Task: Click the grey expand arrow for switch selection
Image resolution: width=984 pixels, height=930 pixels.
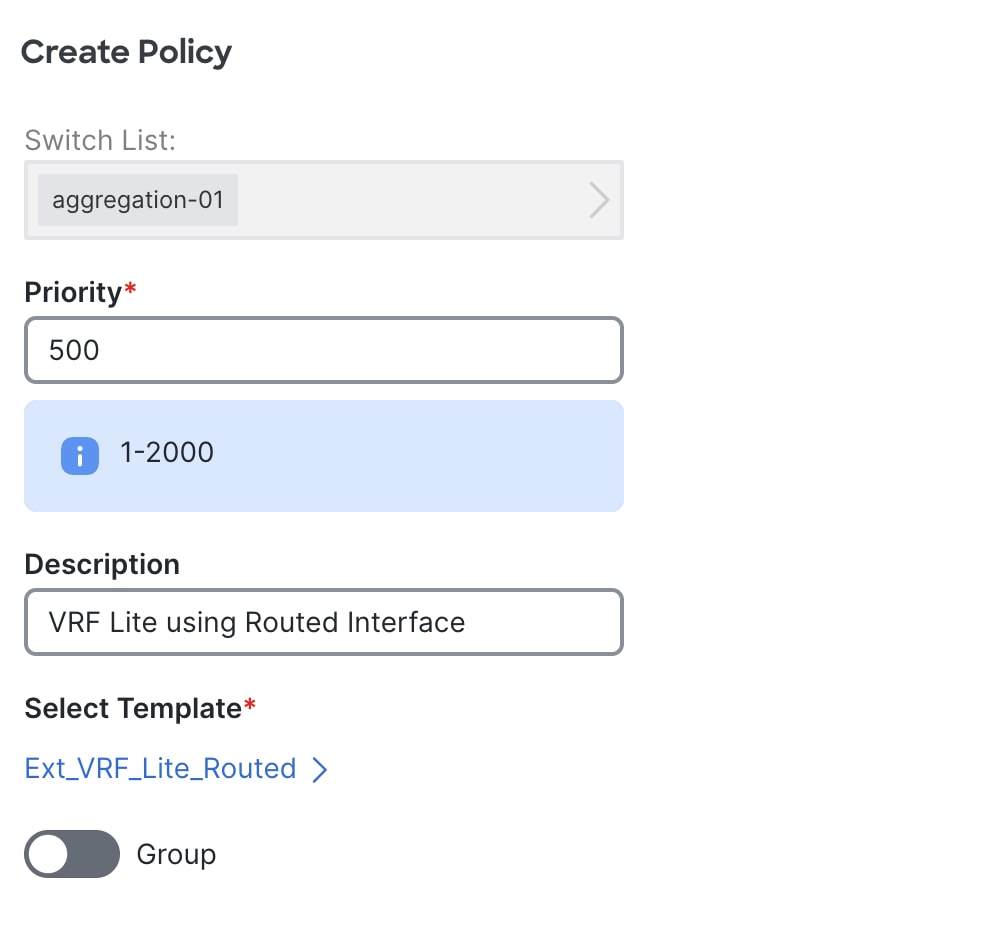Action: pyautogui.click(x=598, y=200)
